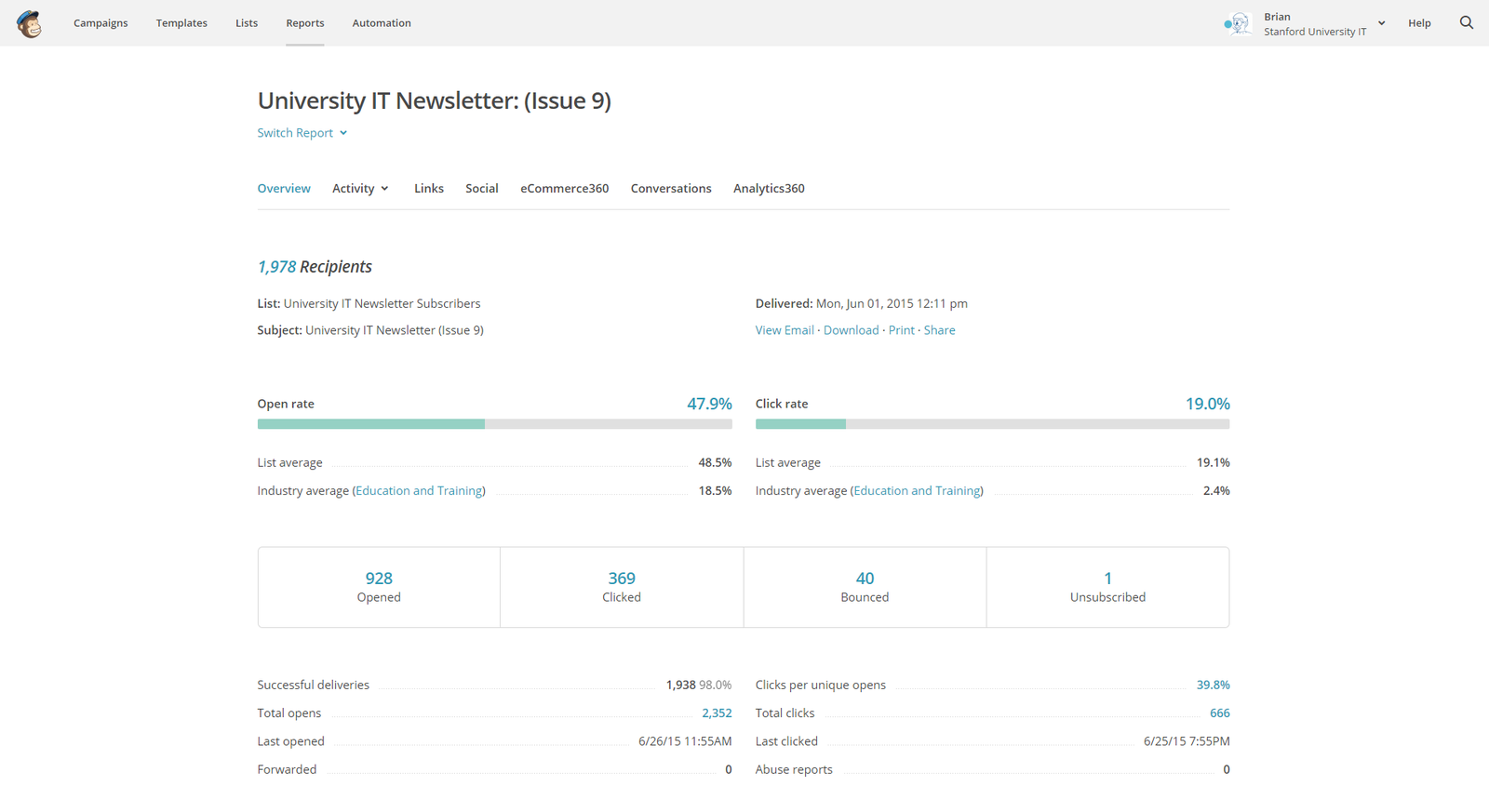Go to Templates in the navigation

(181, 23)
